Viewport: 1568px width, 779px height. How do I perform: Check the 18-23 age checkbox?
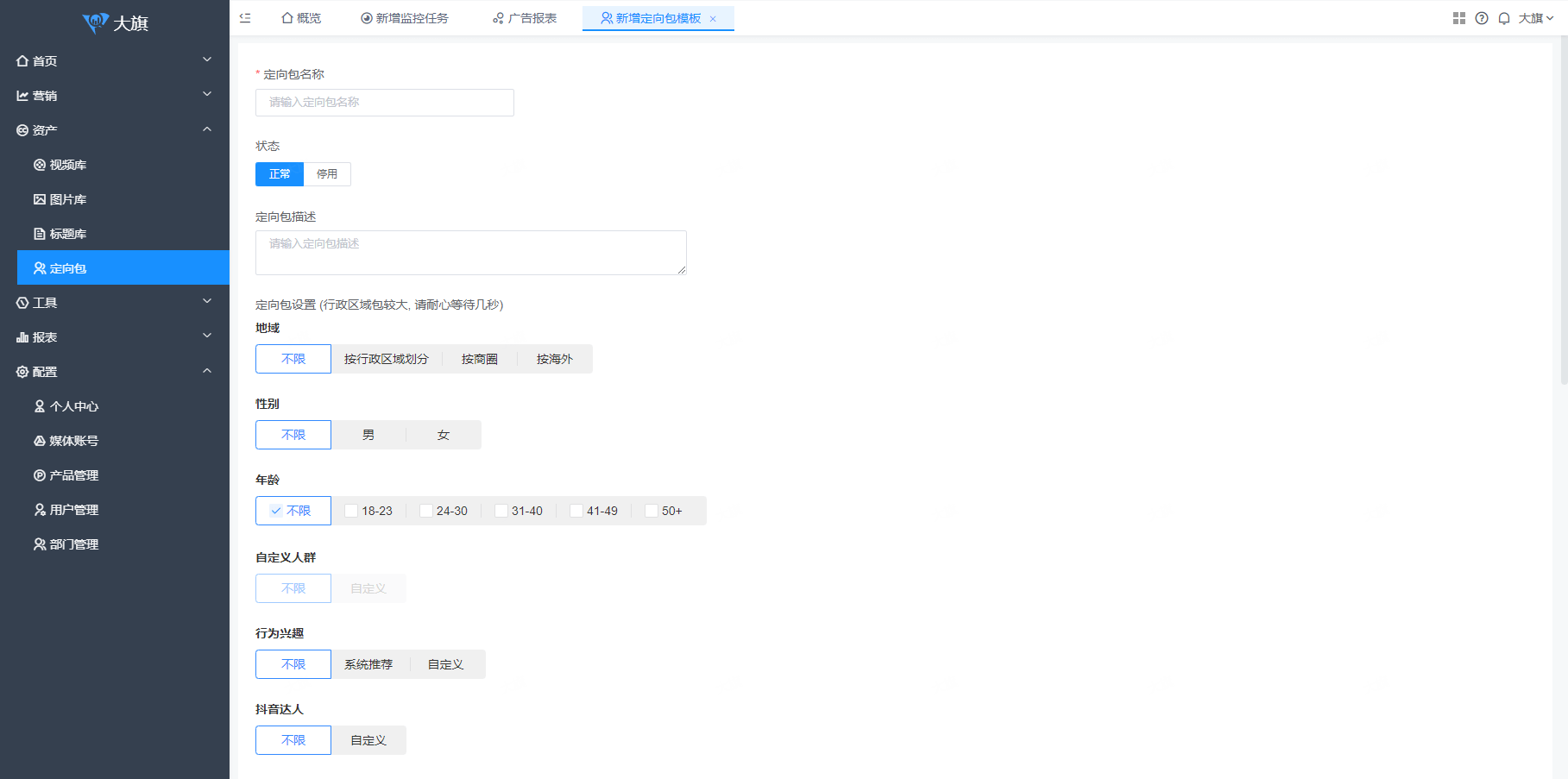(x=351, y=511)
